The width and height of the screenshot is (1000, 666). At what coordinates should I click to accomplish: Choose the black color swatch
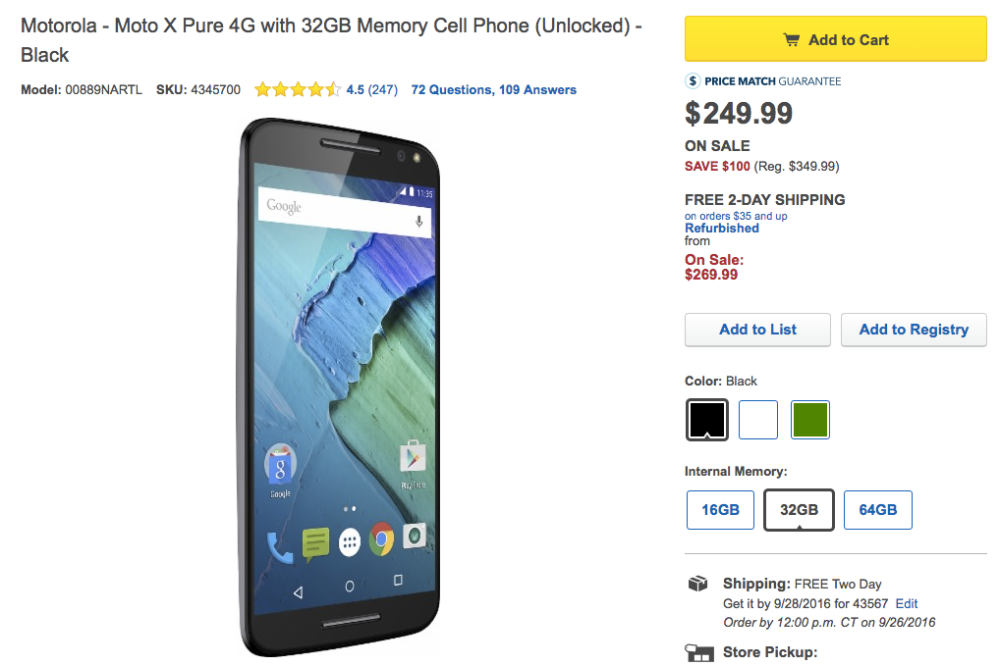point(707,420)
